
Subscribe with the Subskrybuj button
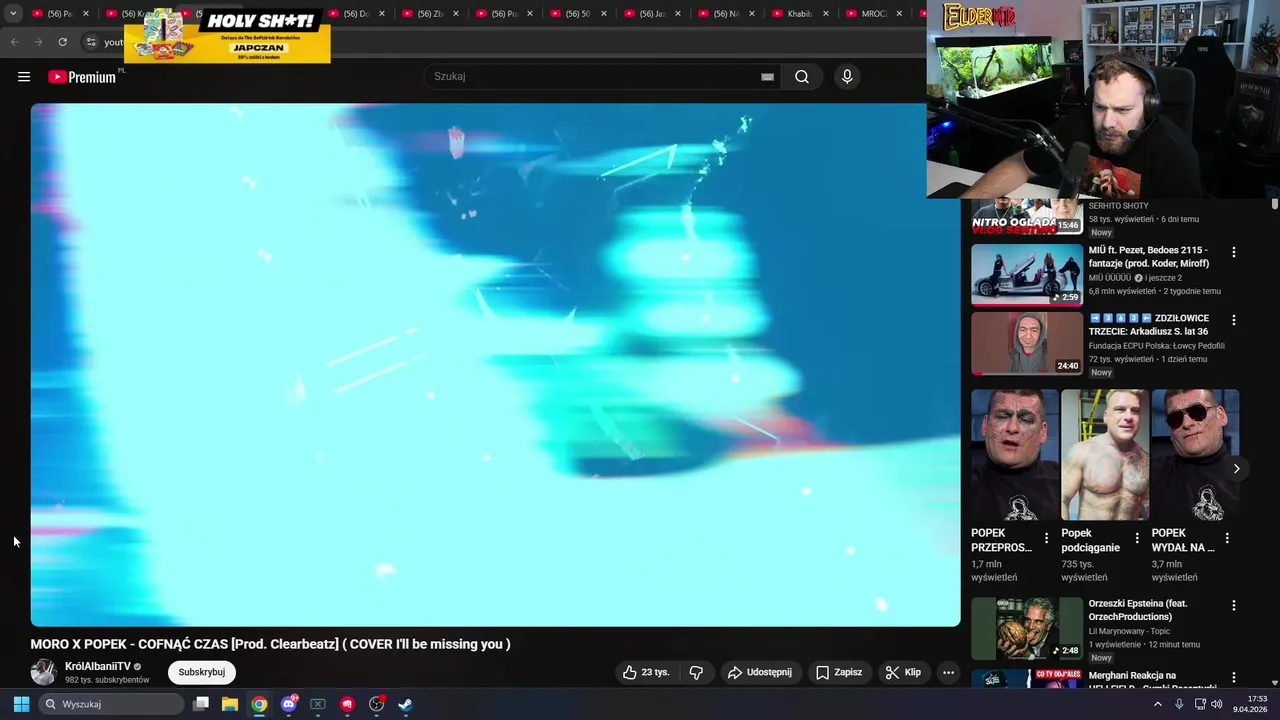[x=201, y=672]
